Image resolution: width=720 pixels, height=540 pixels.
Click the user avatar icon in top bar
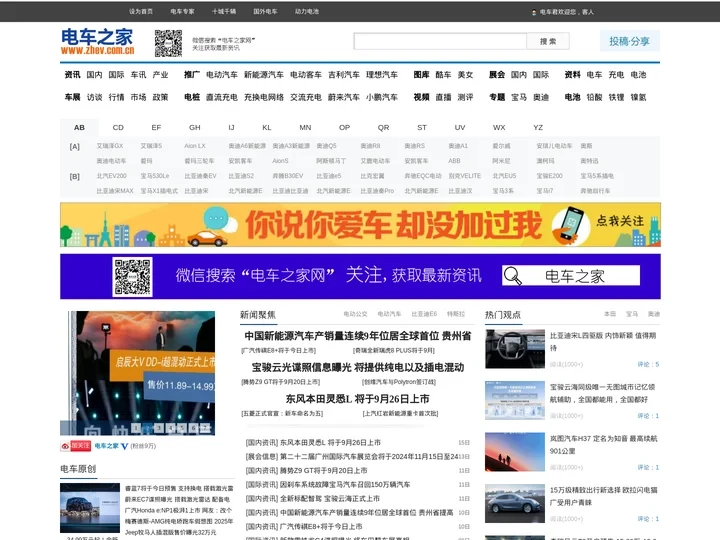[x=534, y=12]
